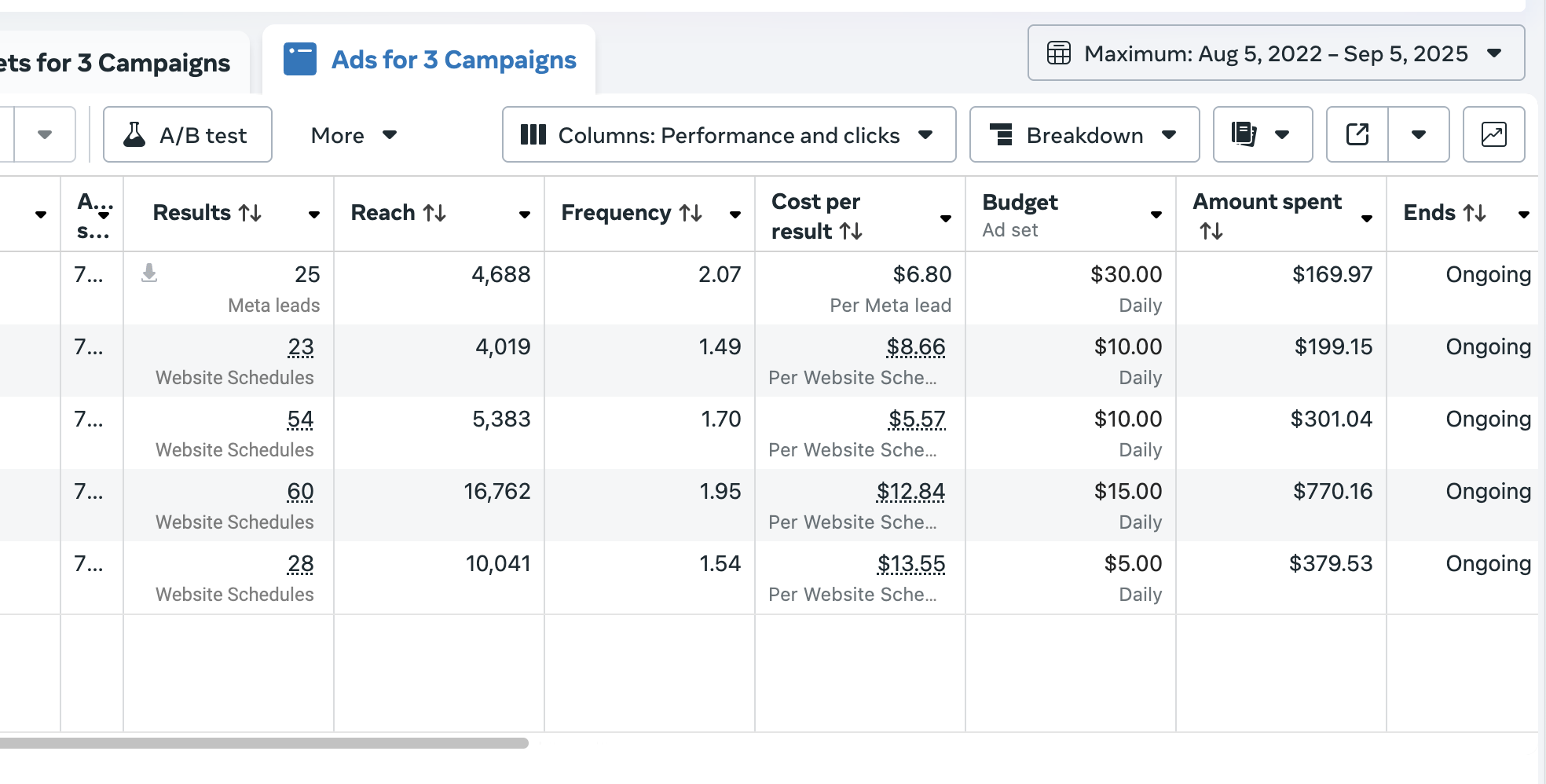Sort by Amount spent arrows
Viewport: 1546px width, 784px height.
pos(1211,231)
